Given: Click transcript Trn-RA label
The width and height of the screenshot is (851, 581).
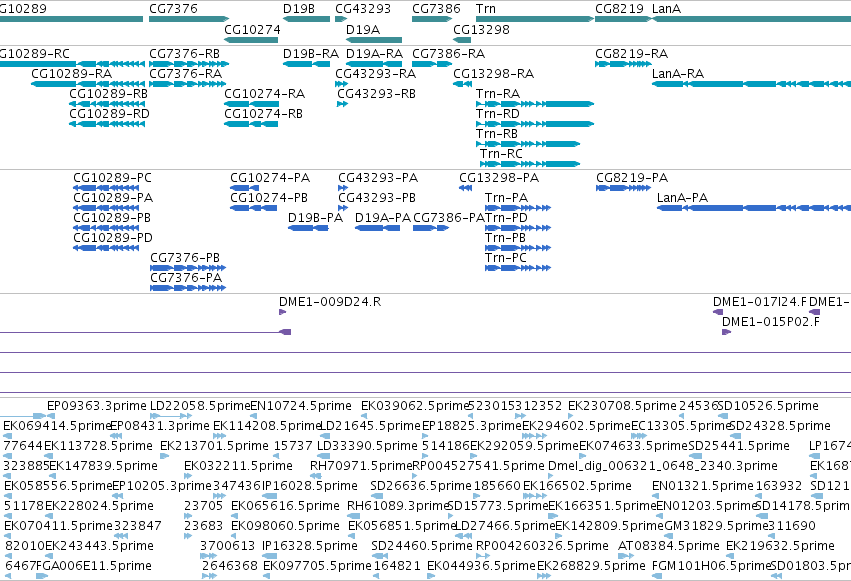Looking at the screenshot, I should (x=498, y=94).
